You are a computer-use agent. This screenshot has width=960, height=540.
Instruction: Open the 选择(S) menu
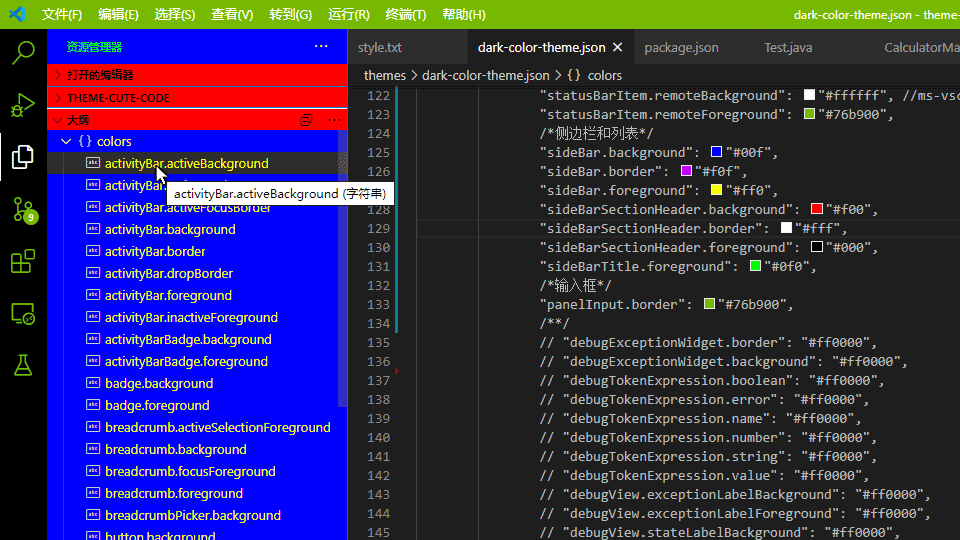pos(174,14)
